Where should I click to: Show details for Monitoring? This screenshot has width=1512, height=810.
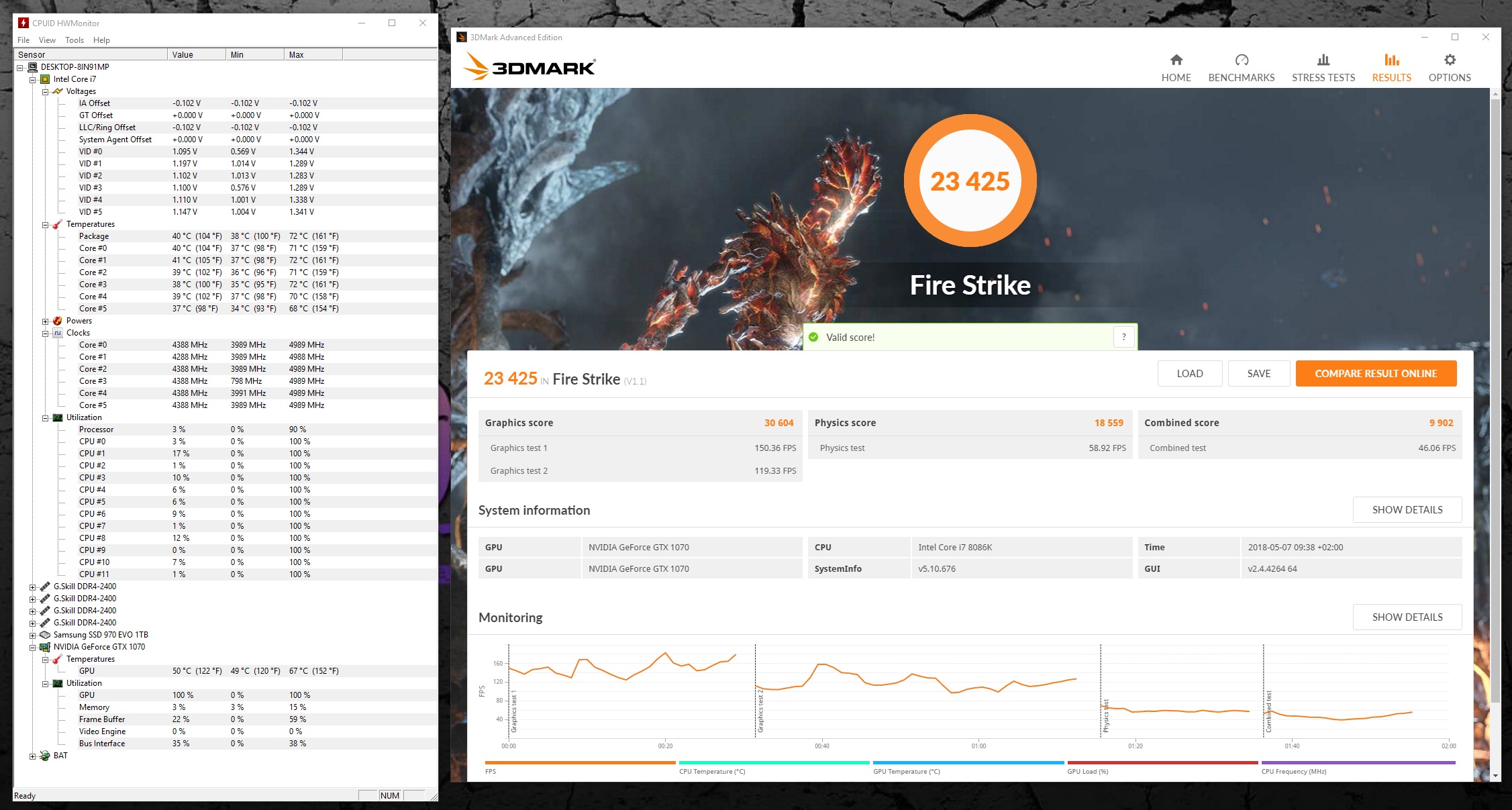tap(1407, 617)
